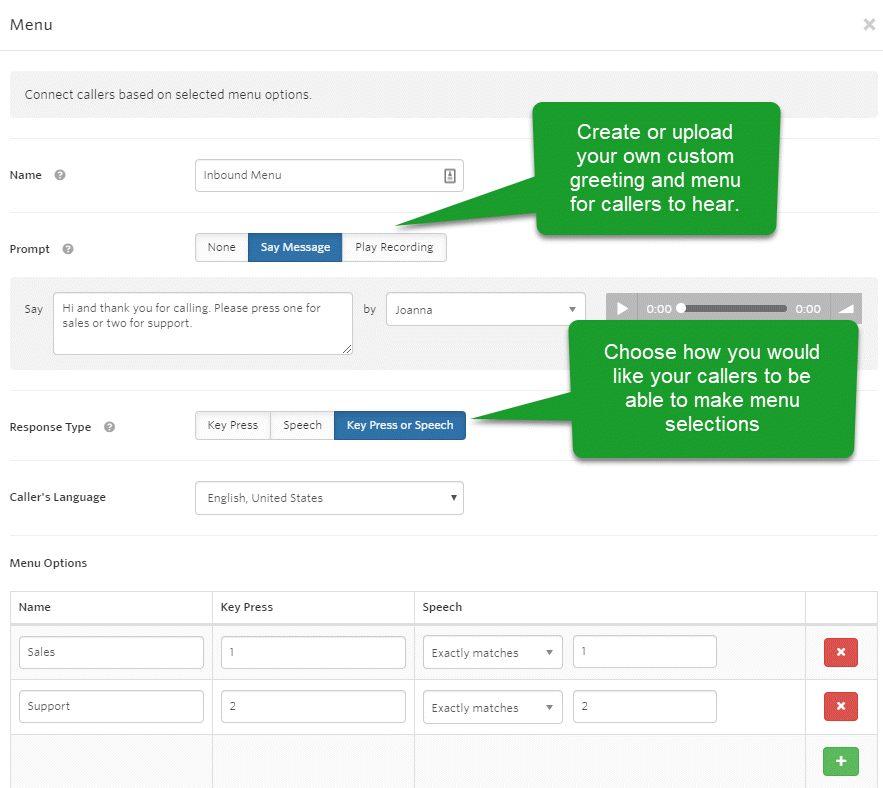Close the Menu dialog
Image resolution: width=883 pixels, height=788 pixels.
tap(869, 24)
